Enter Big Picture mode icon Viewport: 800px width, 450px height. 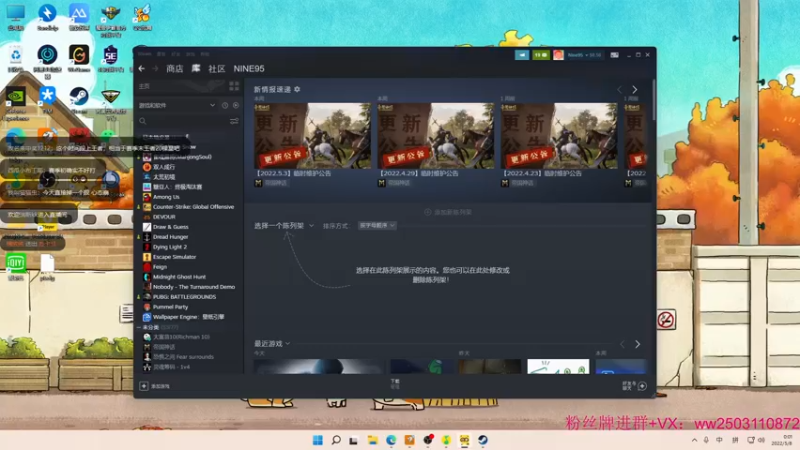(x=615, y=55)
